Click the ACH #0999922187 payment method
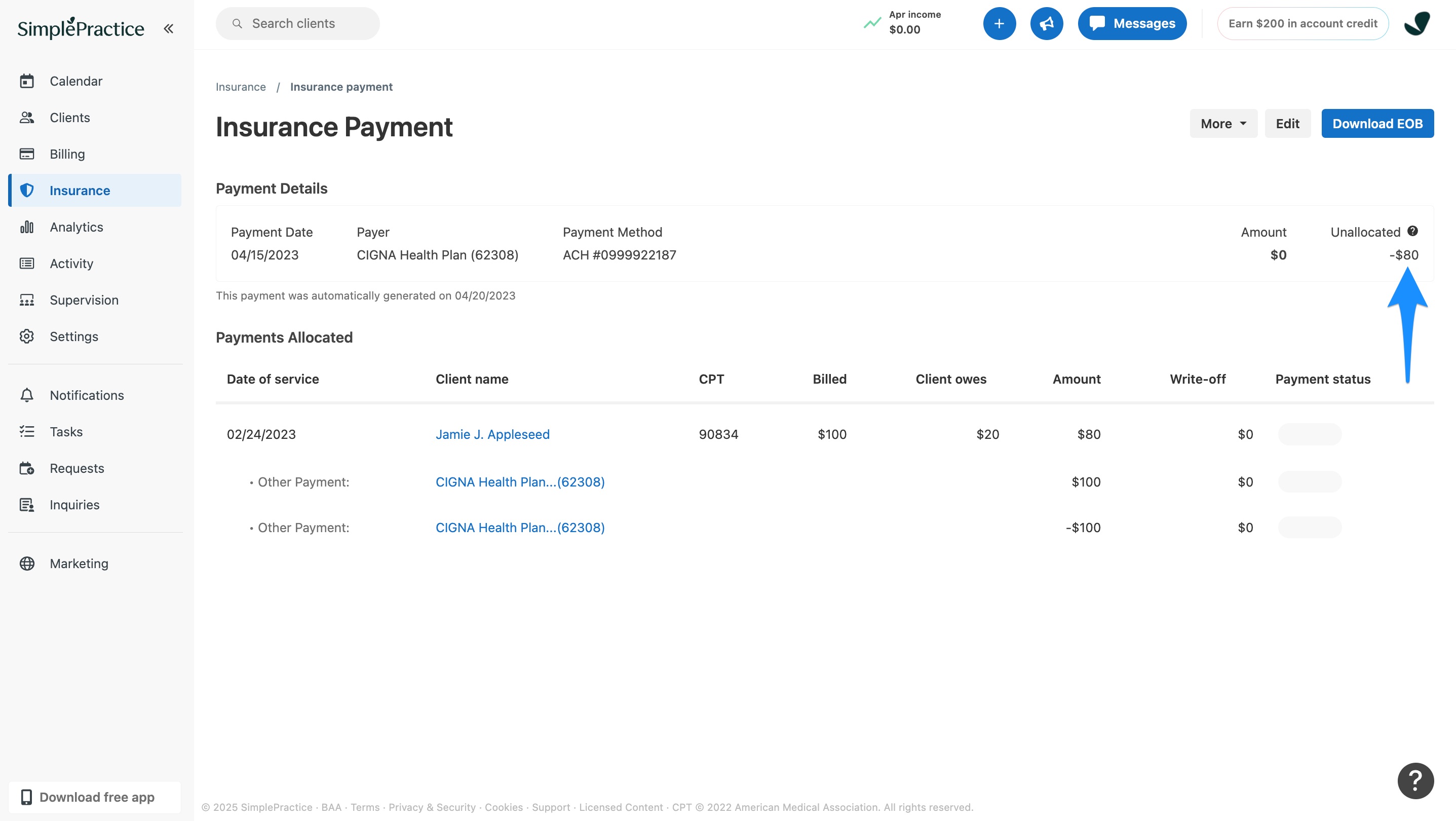Viewport: 1456px width, 821px height. click(x=620, y=255)
